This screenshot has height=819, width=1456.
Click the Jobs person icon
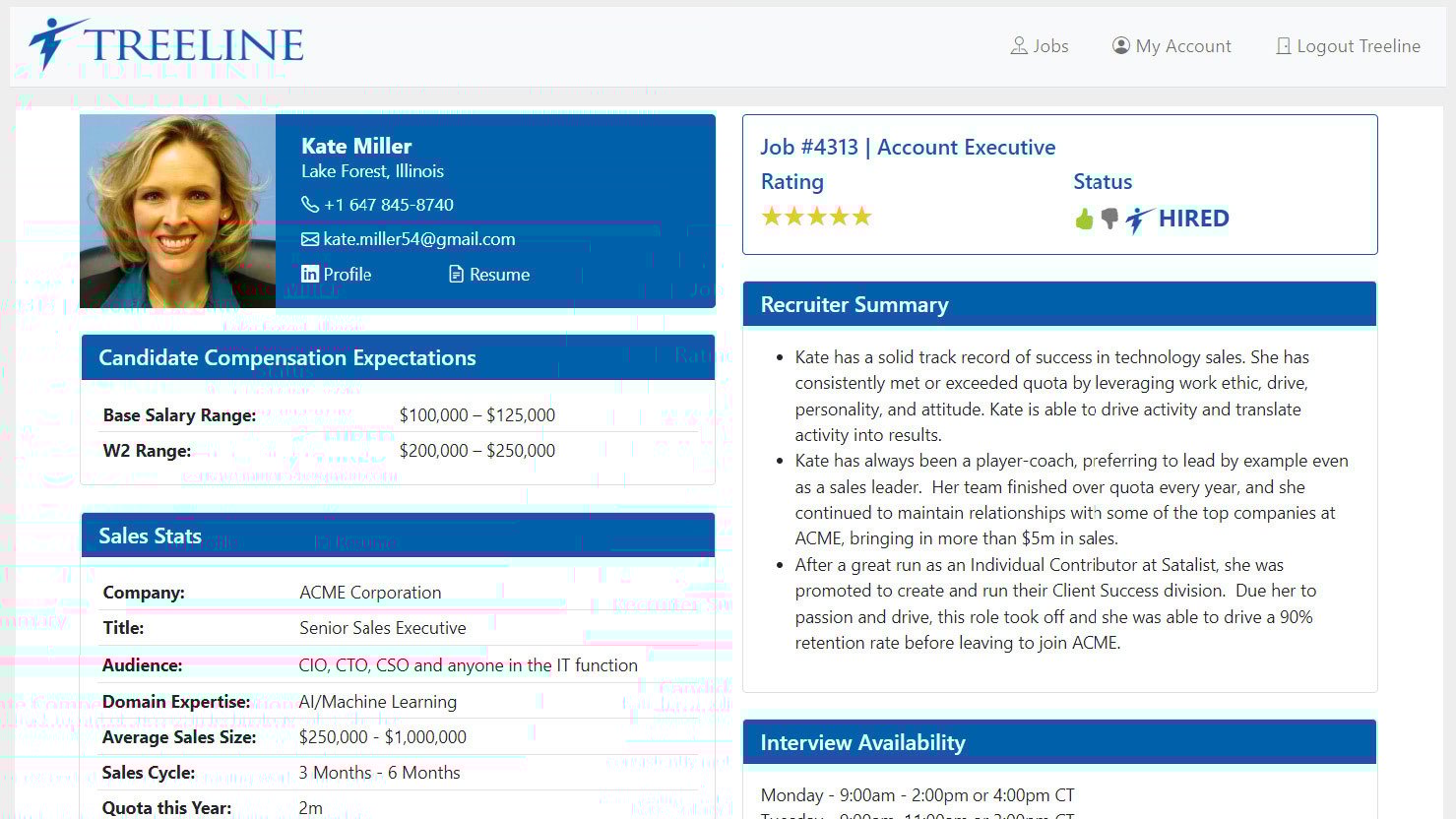pos(1019,46)
